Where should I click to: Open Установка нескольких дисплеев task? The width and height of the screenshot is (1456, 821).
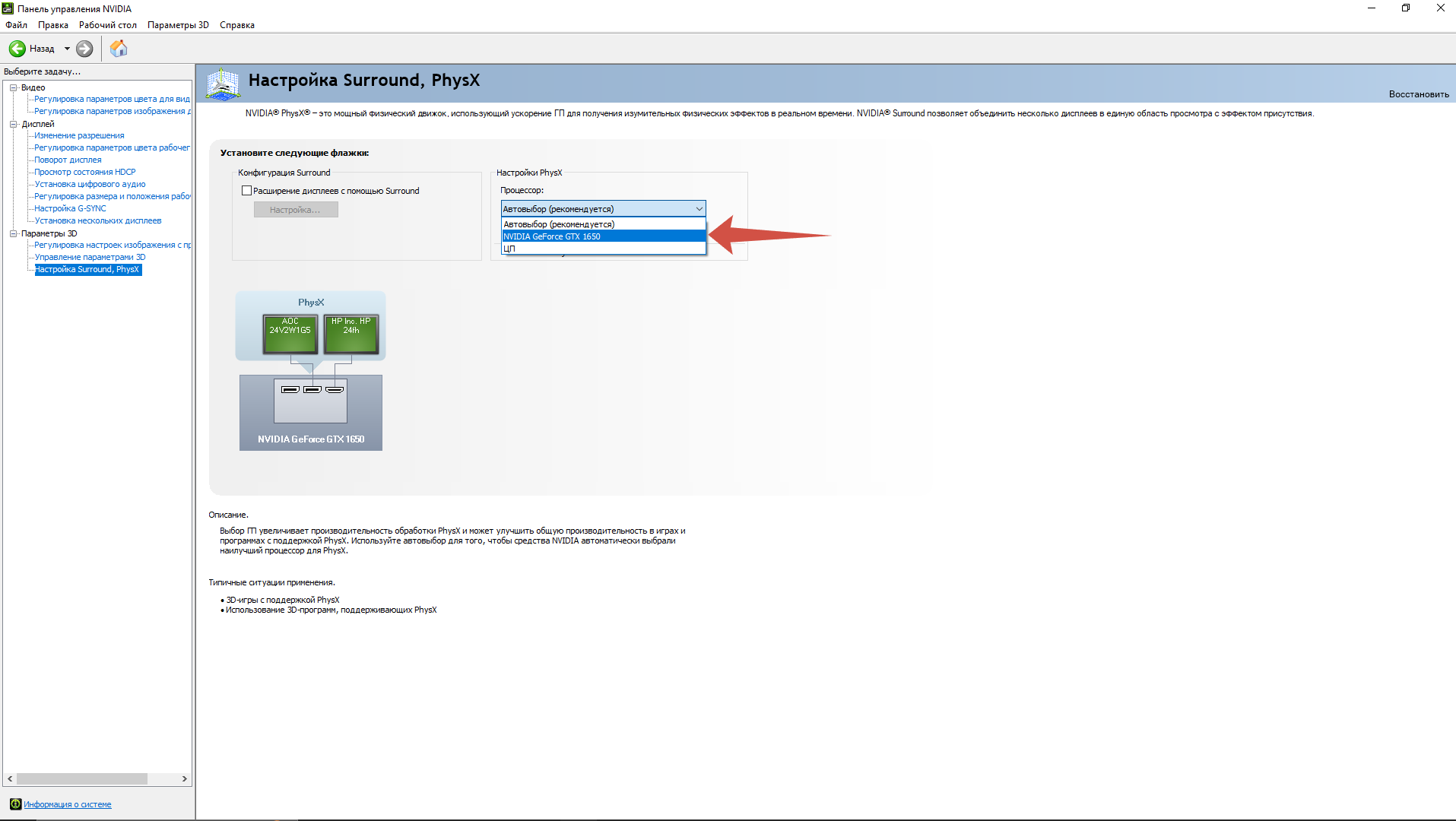(x=98, y=220)
